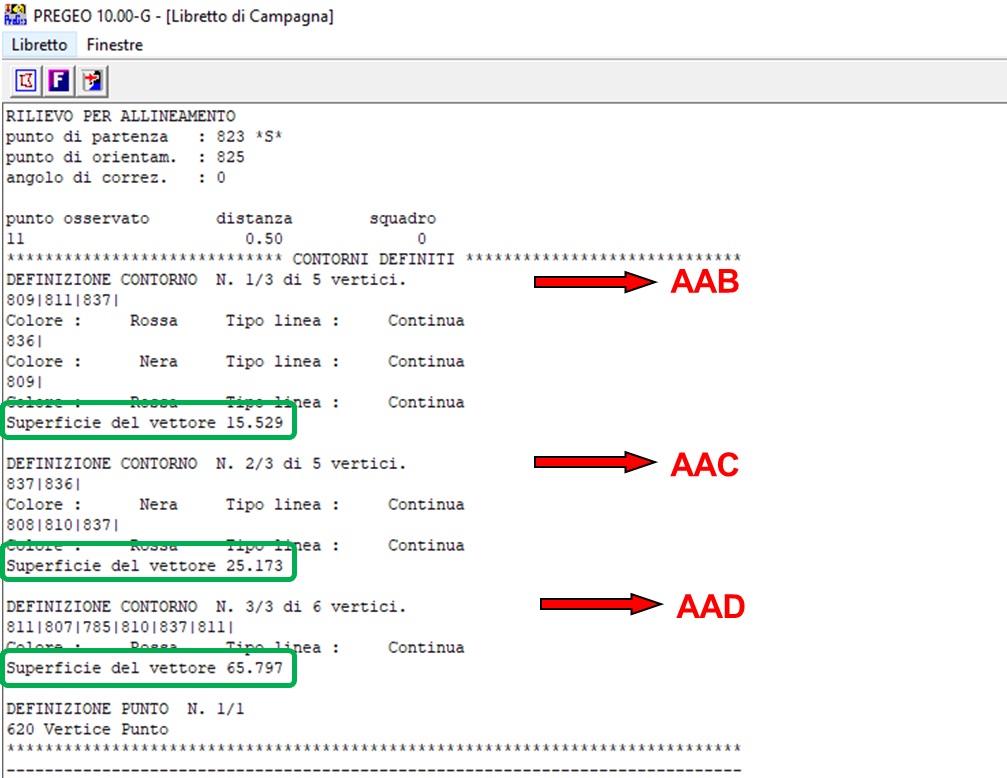This screenshot has height=778, width=1007.
Task: Click the red AAD annotation label
Action: pos(710,606)
